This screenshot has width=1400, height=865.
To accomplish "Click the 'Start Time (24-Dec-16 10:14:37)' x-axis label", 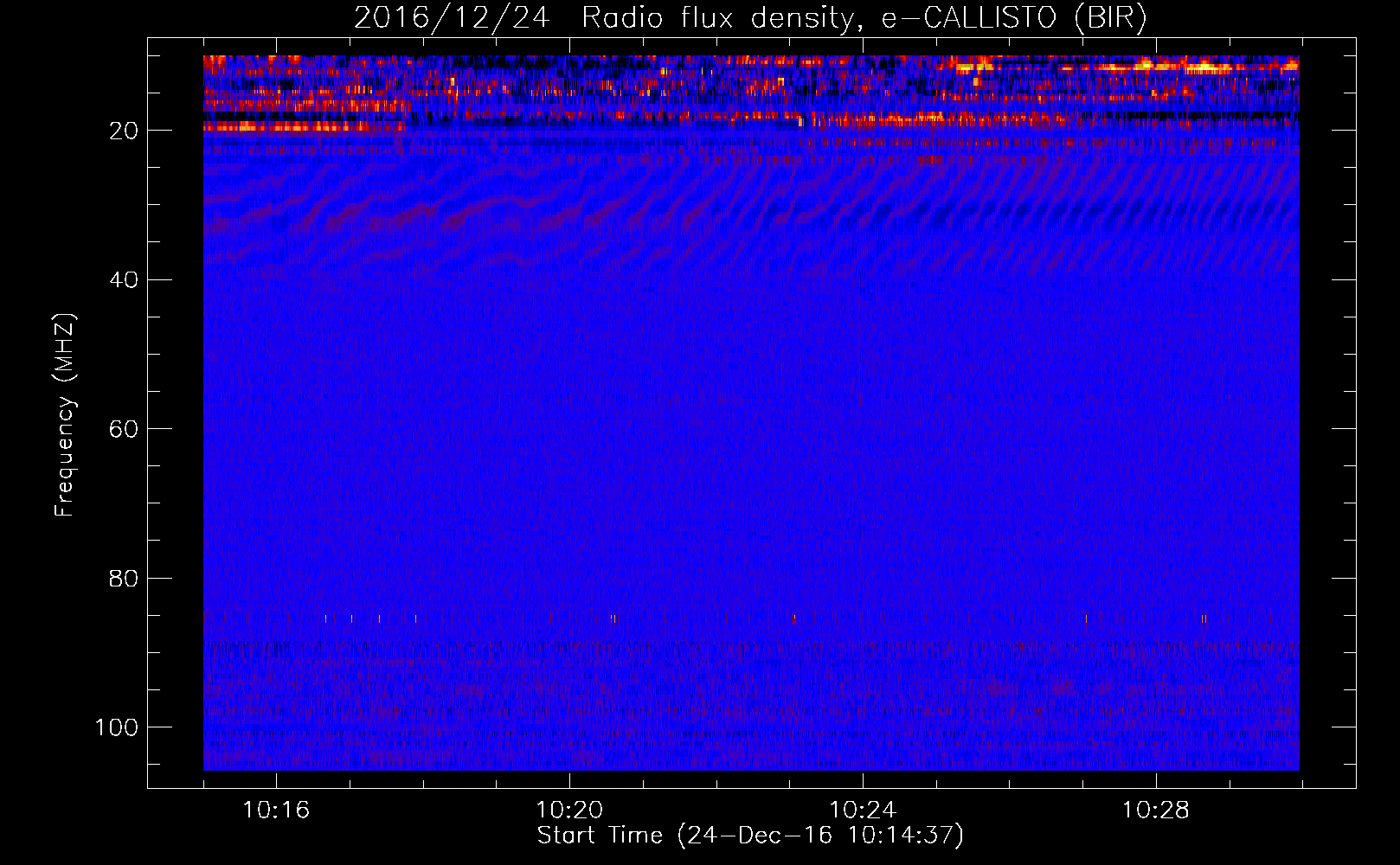I will pos(750,836).
